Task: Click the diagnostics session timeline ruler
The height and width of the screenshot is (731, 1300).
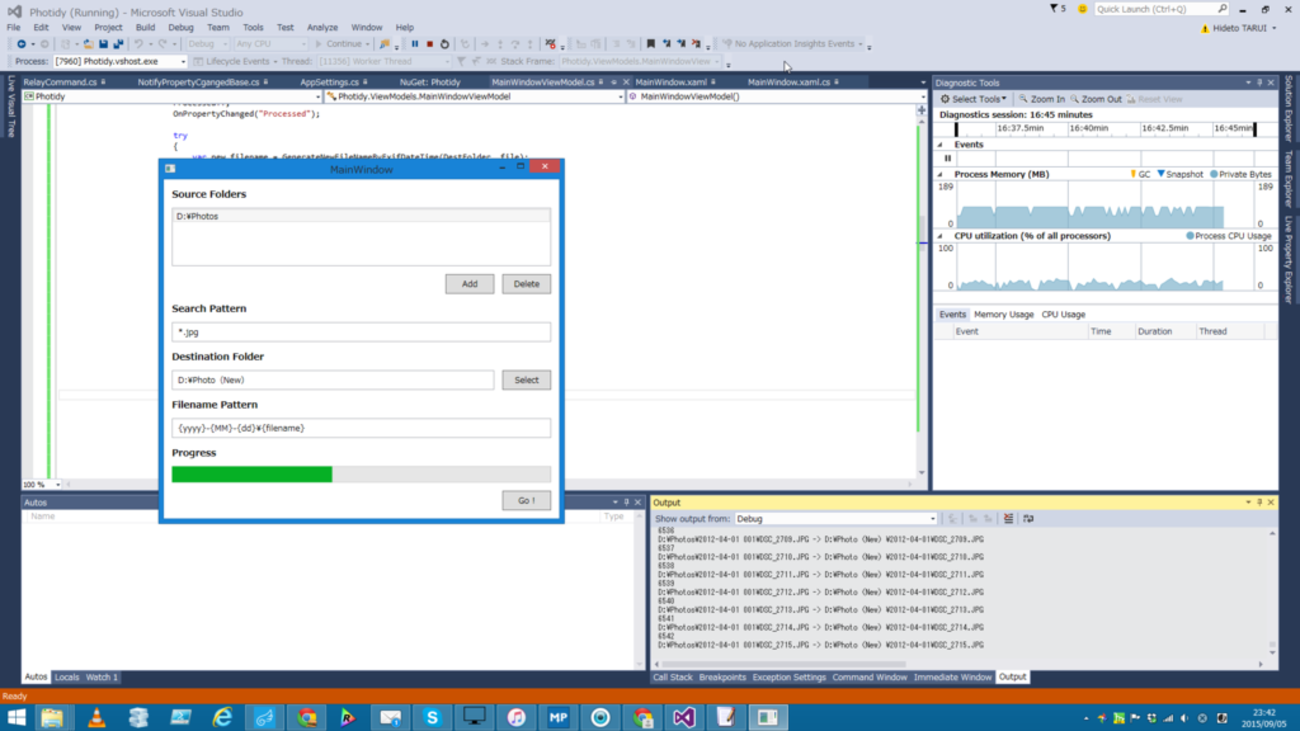Action: (x=1106, y=129)
